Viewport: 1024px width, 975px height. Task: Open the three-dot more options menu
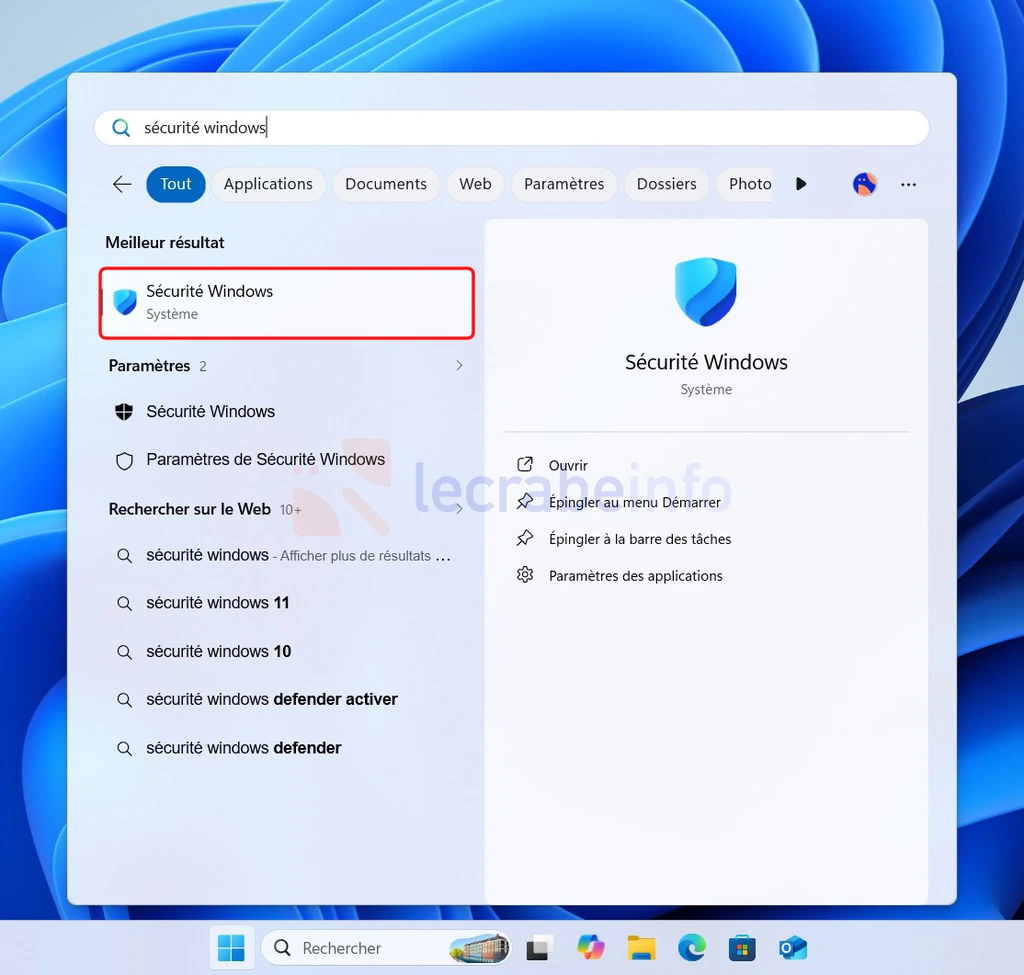[x=908, y=184]
